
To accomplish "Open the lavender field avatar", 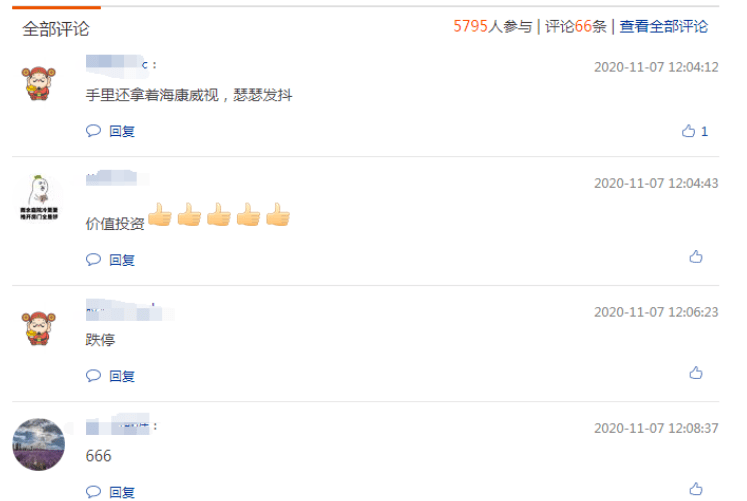I will coord(39,444).
